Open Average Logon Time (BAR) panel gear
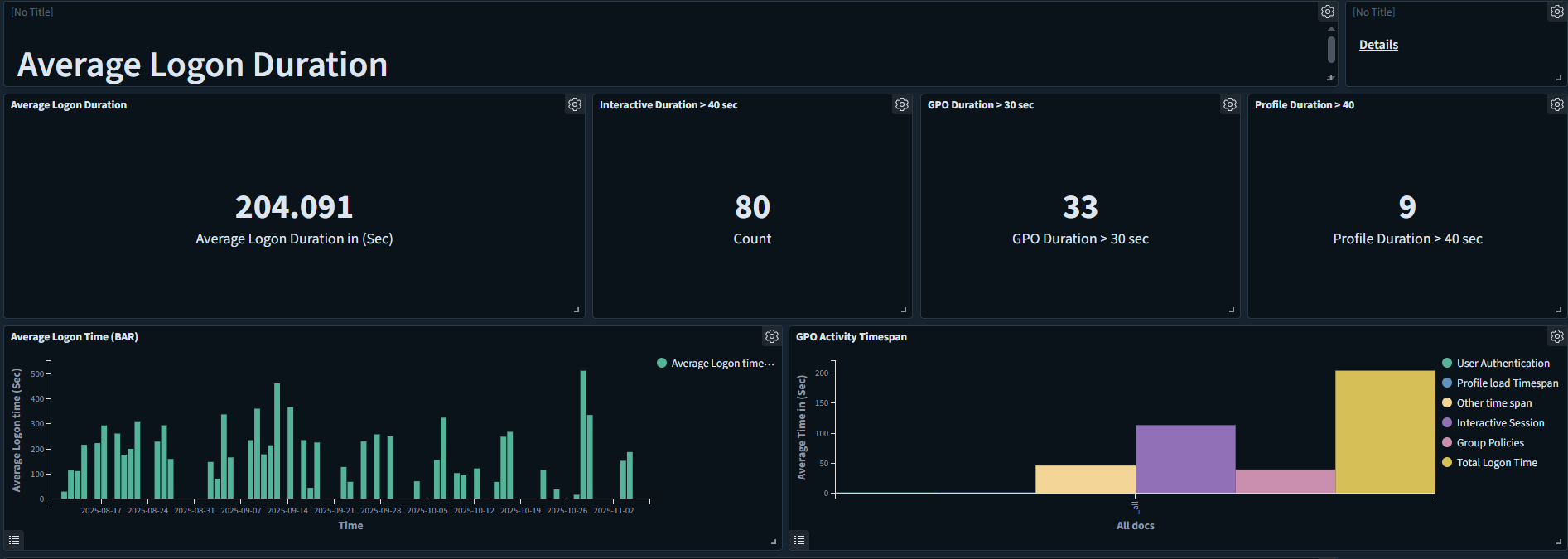1568x559 pixels. 772,337
